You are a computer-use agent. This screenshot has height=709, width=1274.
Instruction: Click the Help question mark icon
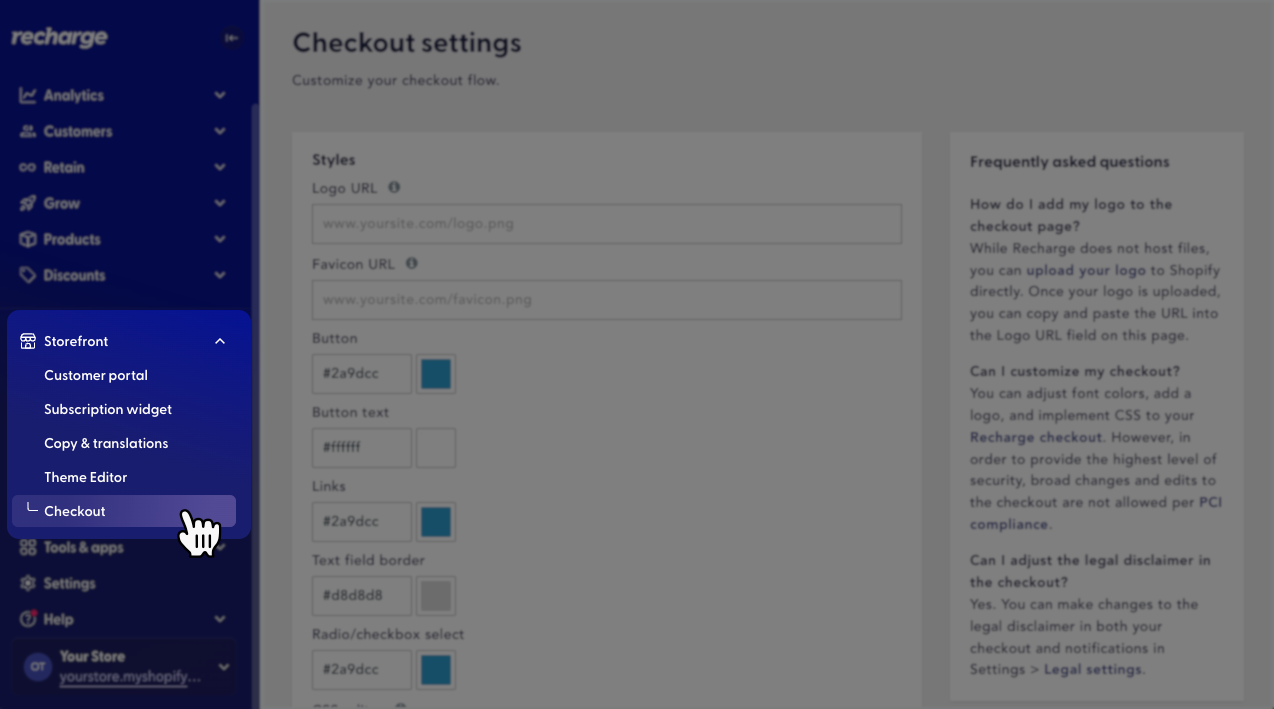[x=28, y=620]
